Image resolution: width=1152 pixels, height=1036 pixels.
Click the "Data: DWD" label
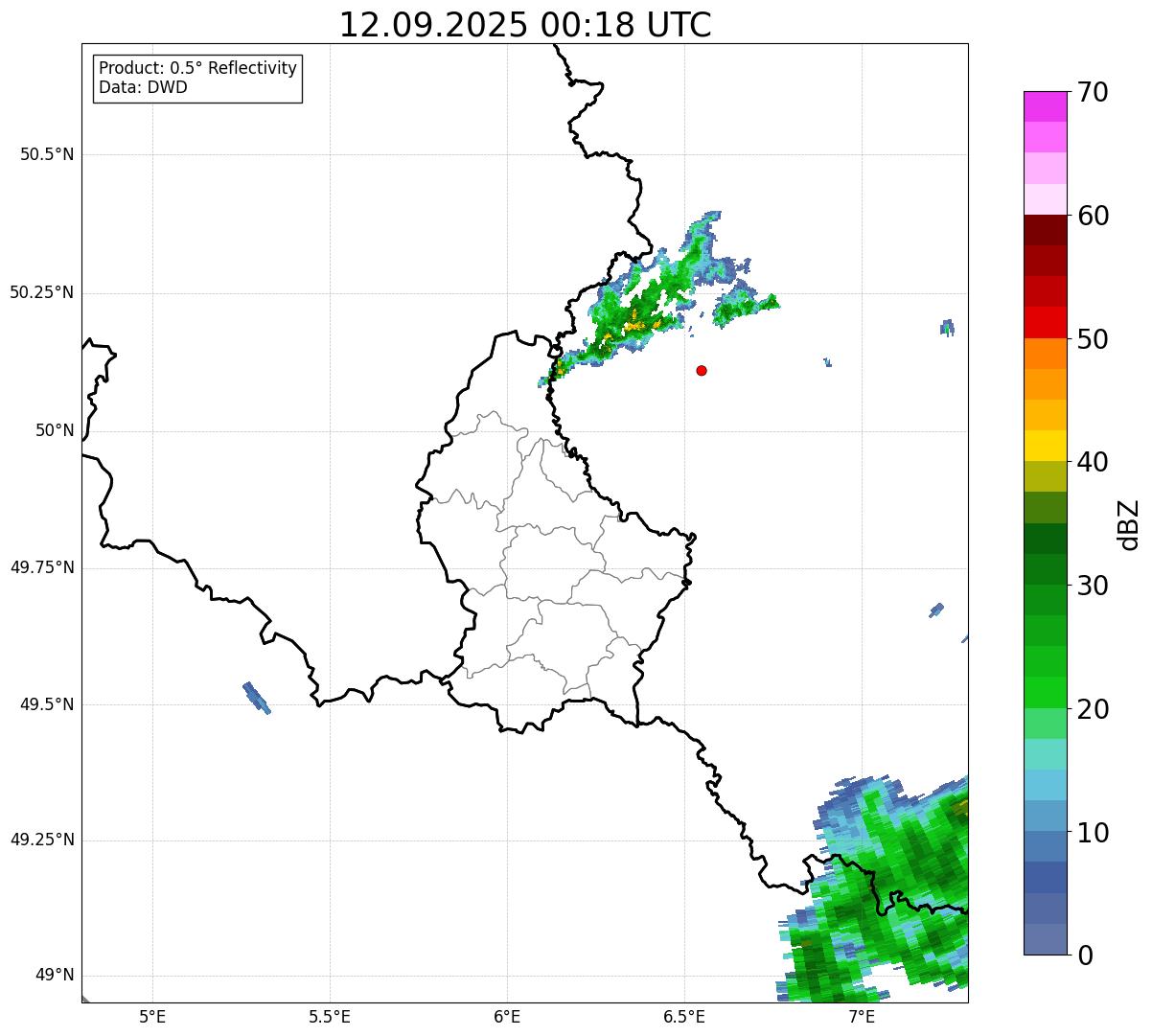[143, 87]
